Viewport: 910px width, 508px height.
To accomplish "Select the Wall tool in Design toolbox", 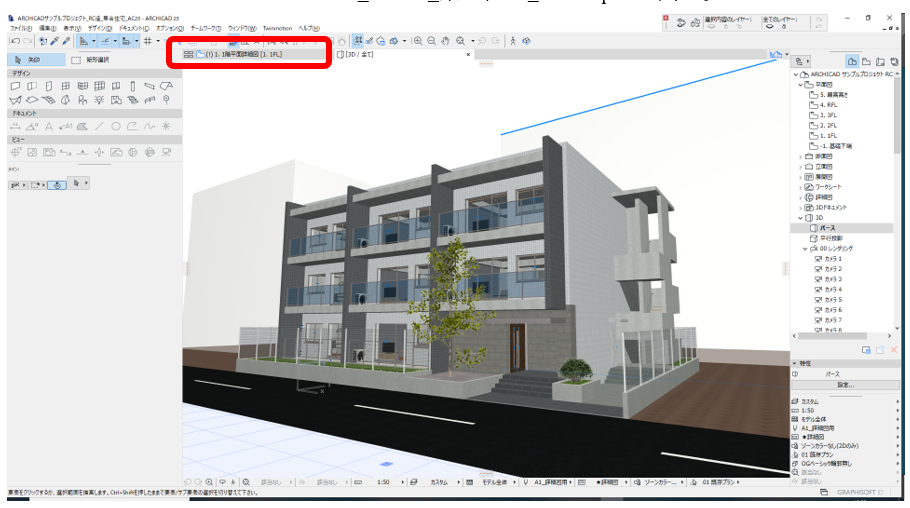I will click(16, 86).
